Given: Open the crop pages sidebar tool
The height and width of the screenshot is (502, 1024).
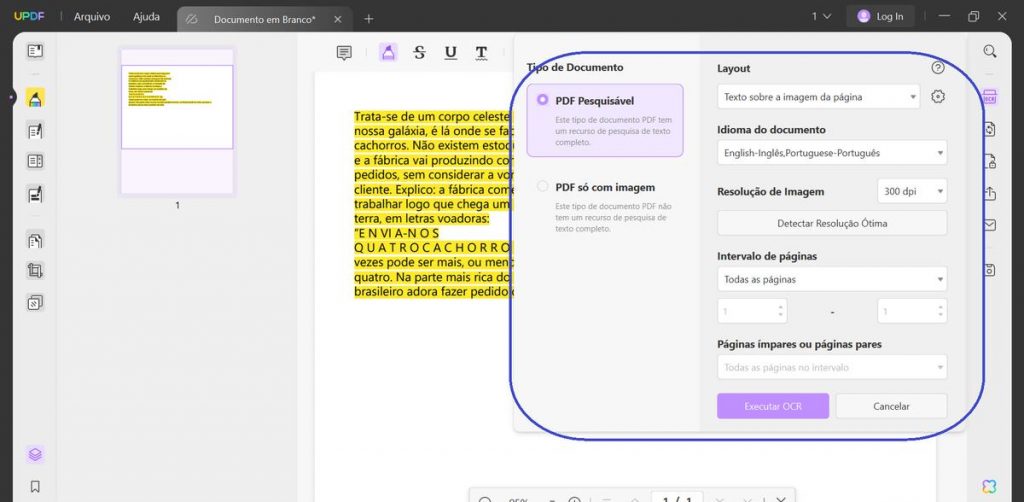Looking at the screenshot, I should pyautogui.click(x=35, y=271).
